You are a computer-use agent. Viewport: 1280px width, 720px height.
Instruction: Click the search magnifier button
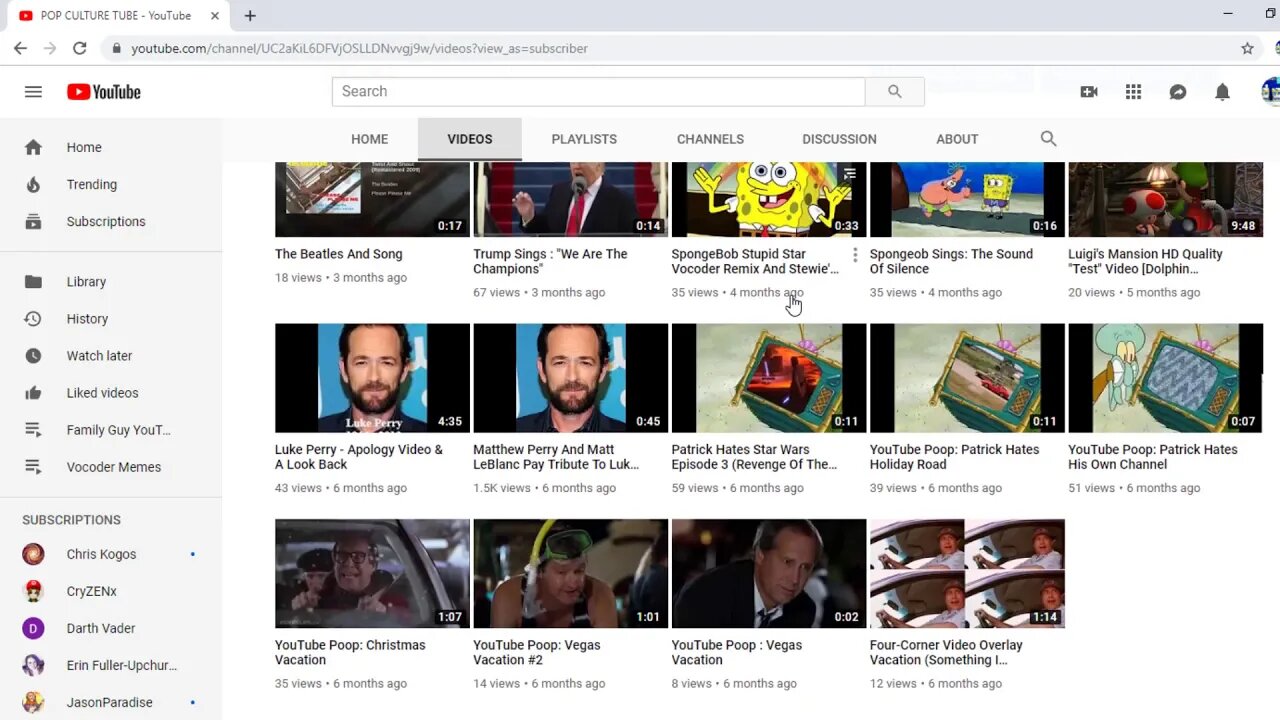click(895, 91)
